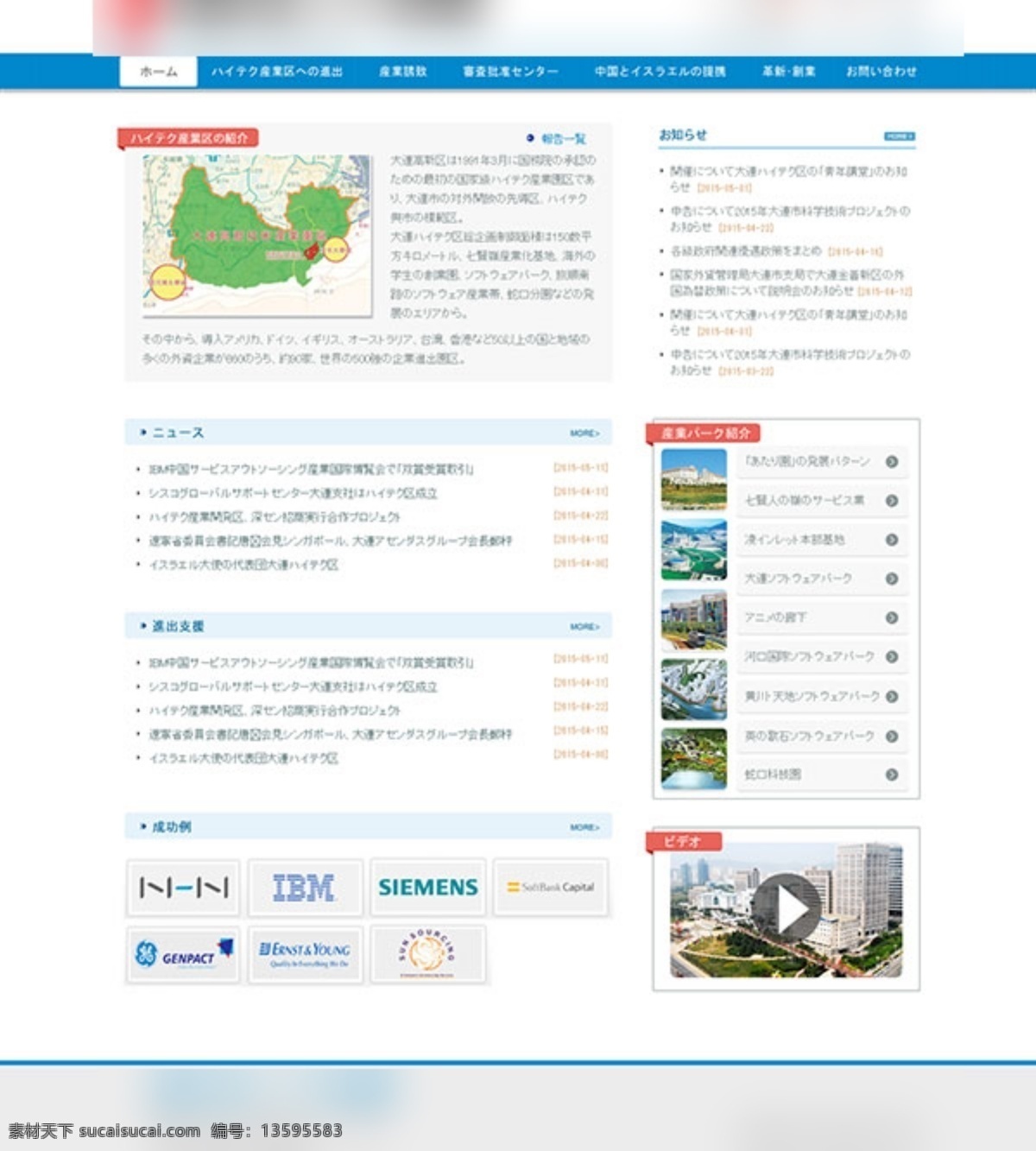Click the NHN logo in 成功例
This screenshot has width=1036, height=1151.
coord(183,887)
